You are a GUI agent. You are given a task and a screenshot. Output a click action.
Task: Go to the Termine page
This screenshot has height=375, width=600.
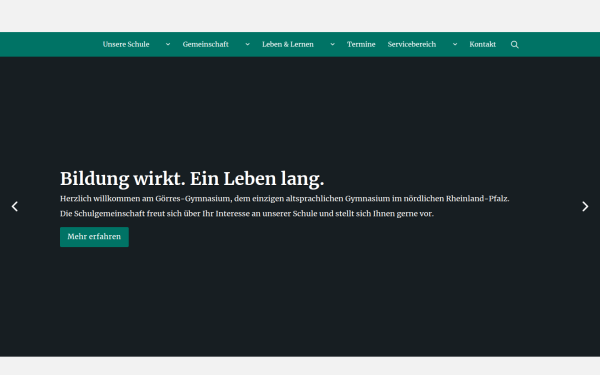361,44
